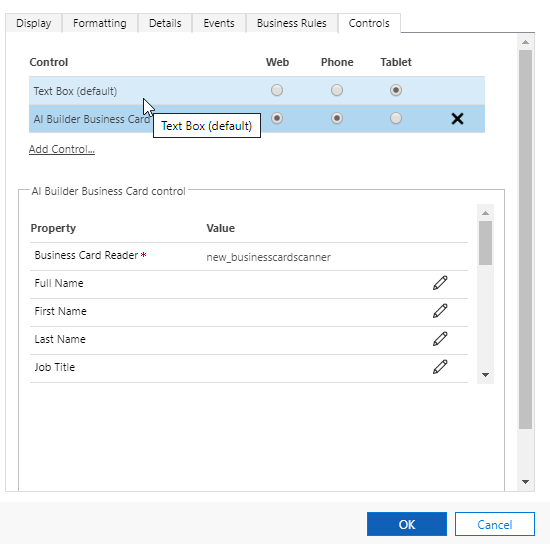Remove AI Builder Business Card control with X
Screen dimensions: 550x544
tap(457, 119)
